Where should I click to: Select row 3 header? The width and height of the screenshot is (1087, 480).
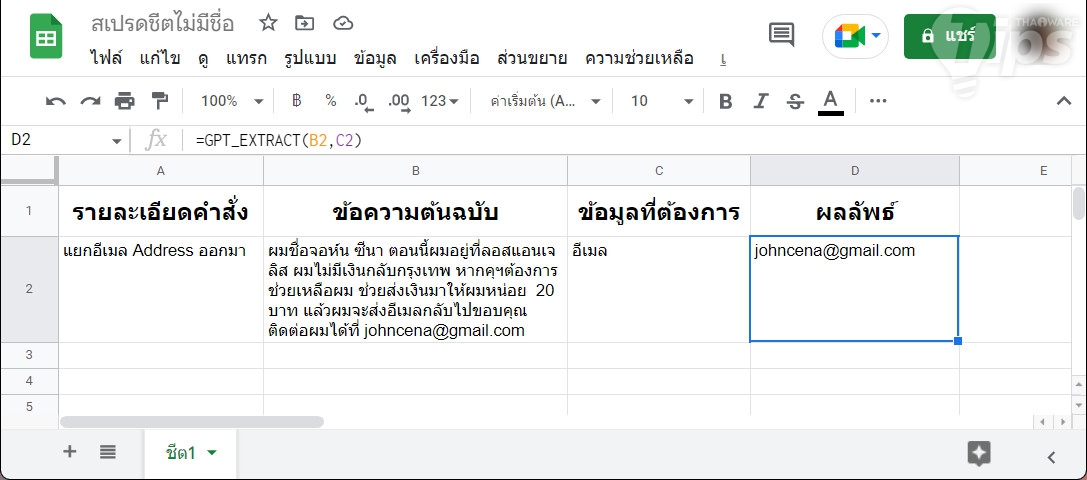29,354
